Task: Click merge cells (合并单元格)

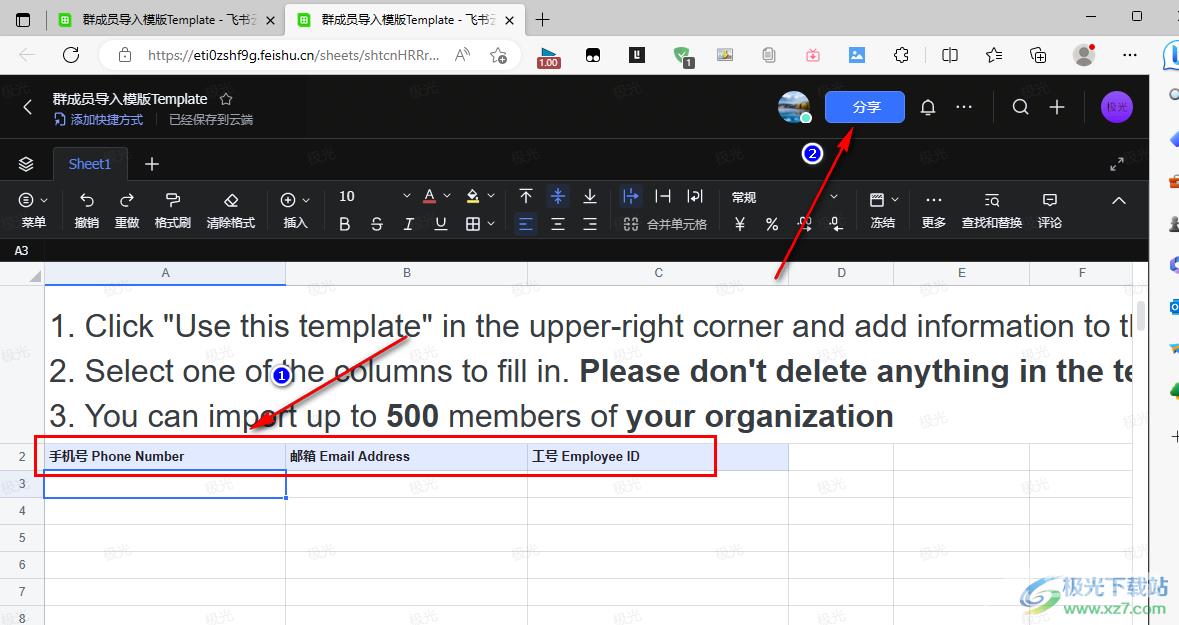Action: point(665,223)
